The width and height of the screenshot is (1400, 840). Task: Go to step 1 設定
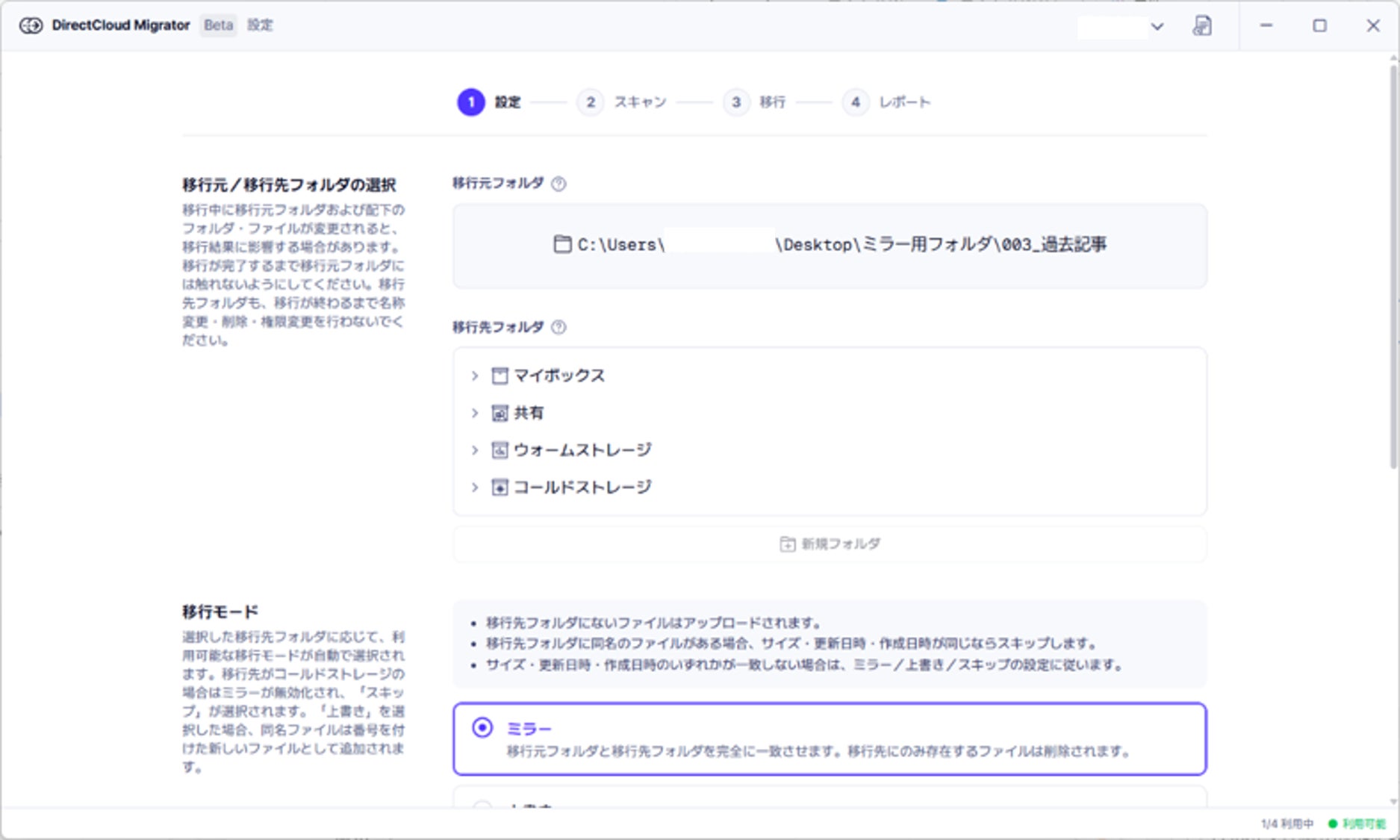tap(489, 102)
